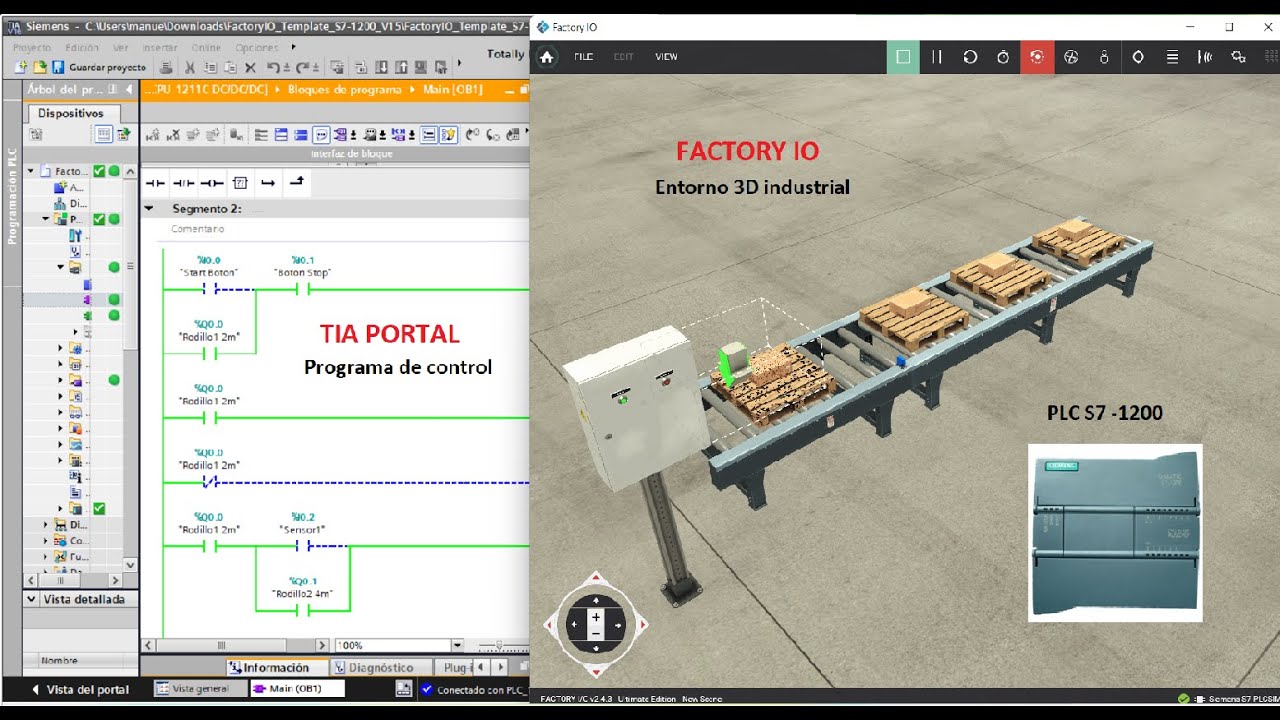This screenshot has height=720, width=1280.
Task: Open the Factory IO drivers gears icon
Action: (1239, 57)
